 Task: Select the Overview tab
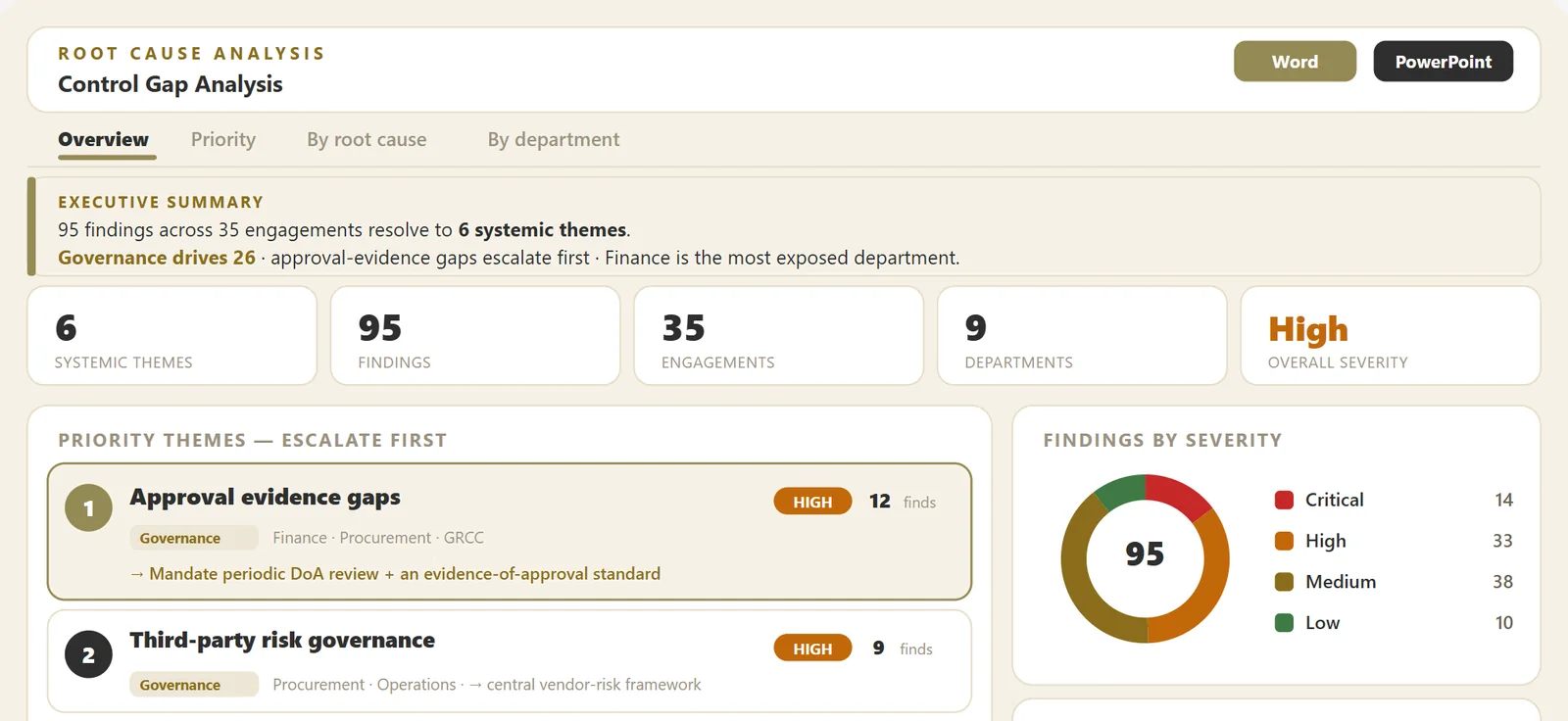104,139
